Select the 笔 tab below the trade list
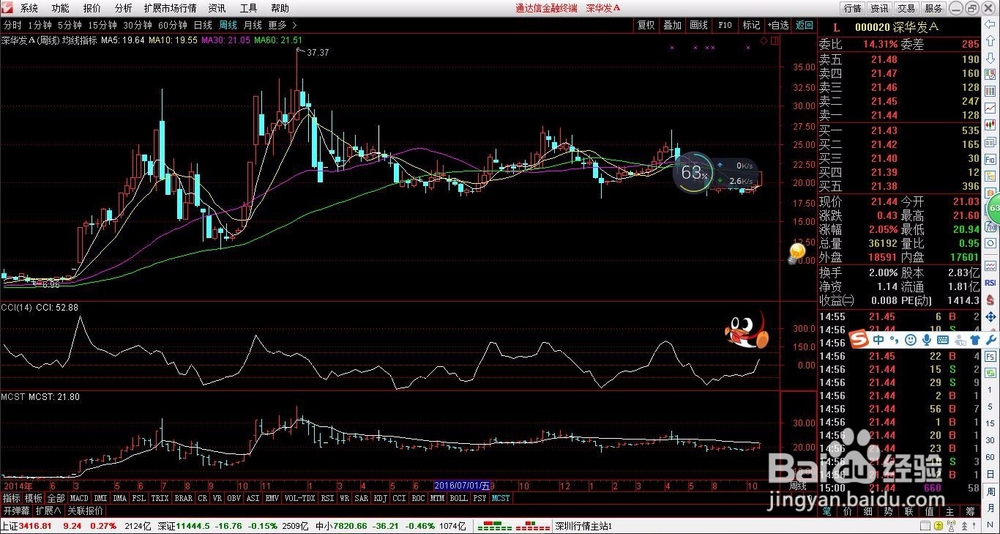 tap(828, 511)
